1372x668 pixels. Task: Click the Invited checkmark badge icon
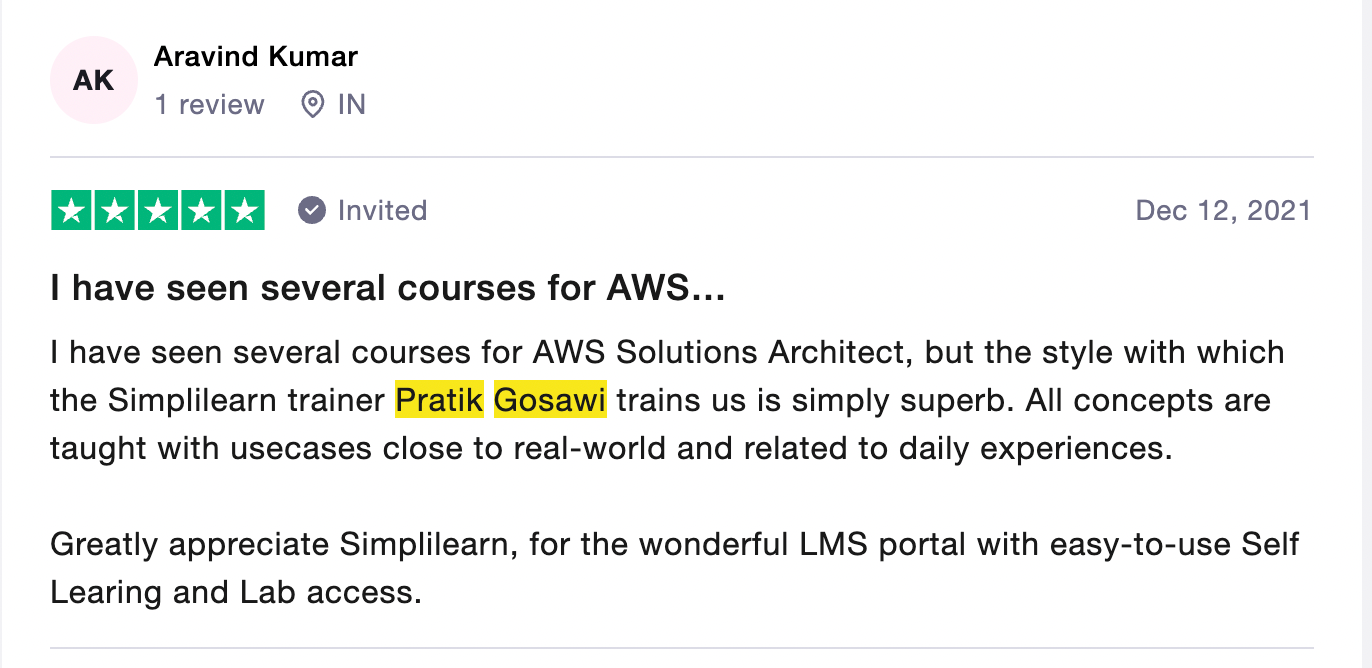pyautogui.click(x=312, y=210)
